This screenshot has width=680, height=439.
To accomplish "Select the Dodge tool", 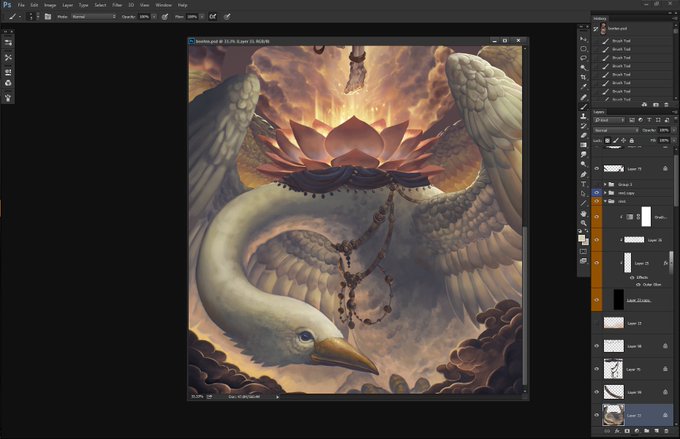I will tap(584, 164).
